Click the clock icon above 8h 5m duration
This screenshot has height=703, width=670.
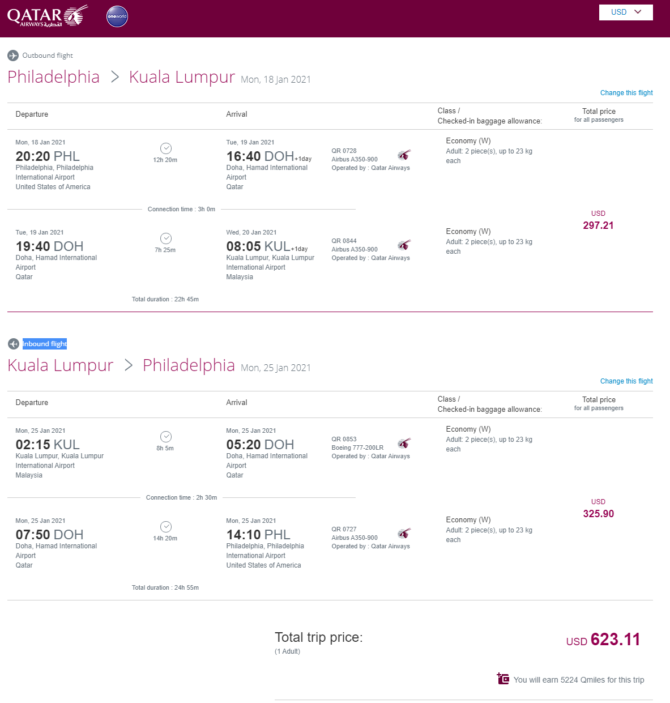point(165,437)
